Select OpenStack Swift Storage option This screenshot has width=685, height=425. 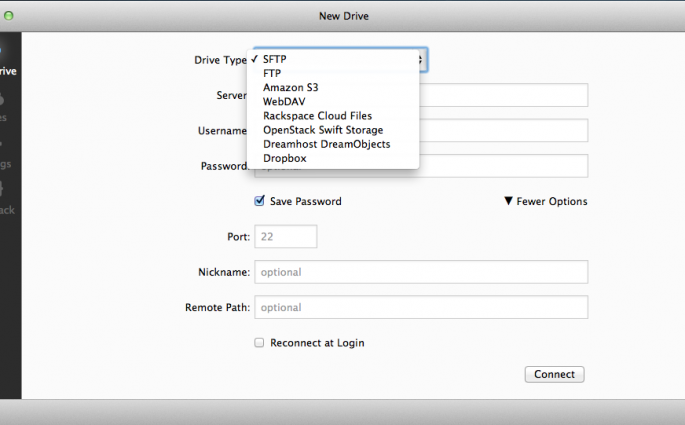click(323, 130)
